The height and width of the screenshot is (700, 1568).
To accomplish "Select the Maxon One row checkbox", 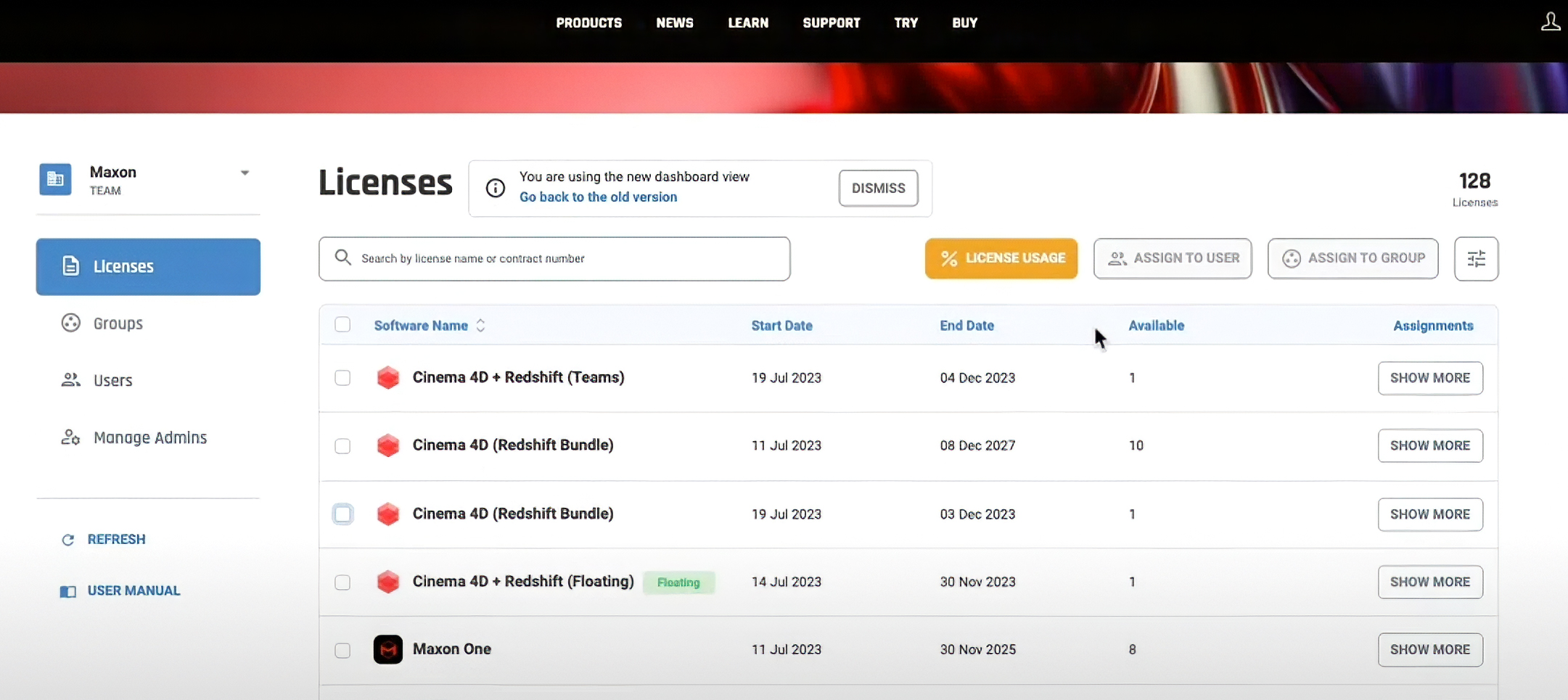I will [x=342, y=650].
